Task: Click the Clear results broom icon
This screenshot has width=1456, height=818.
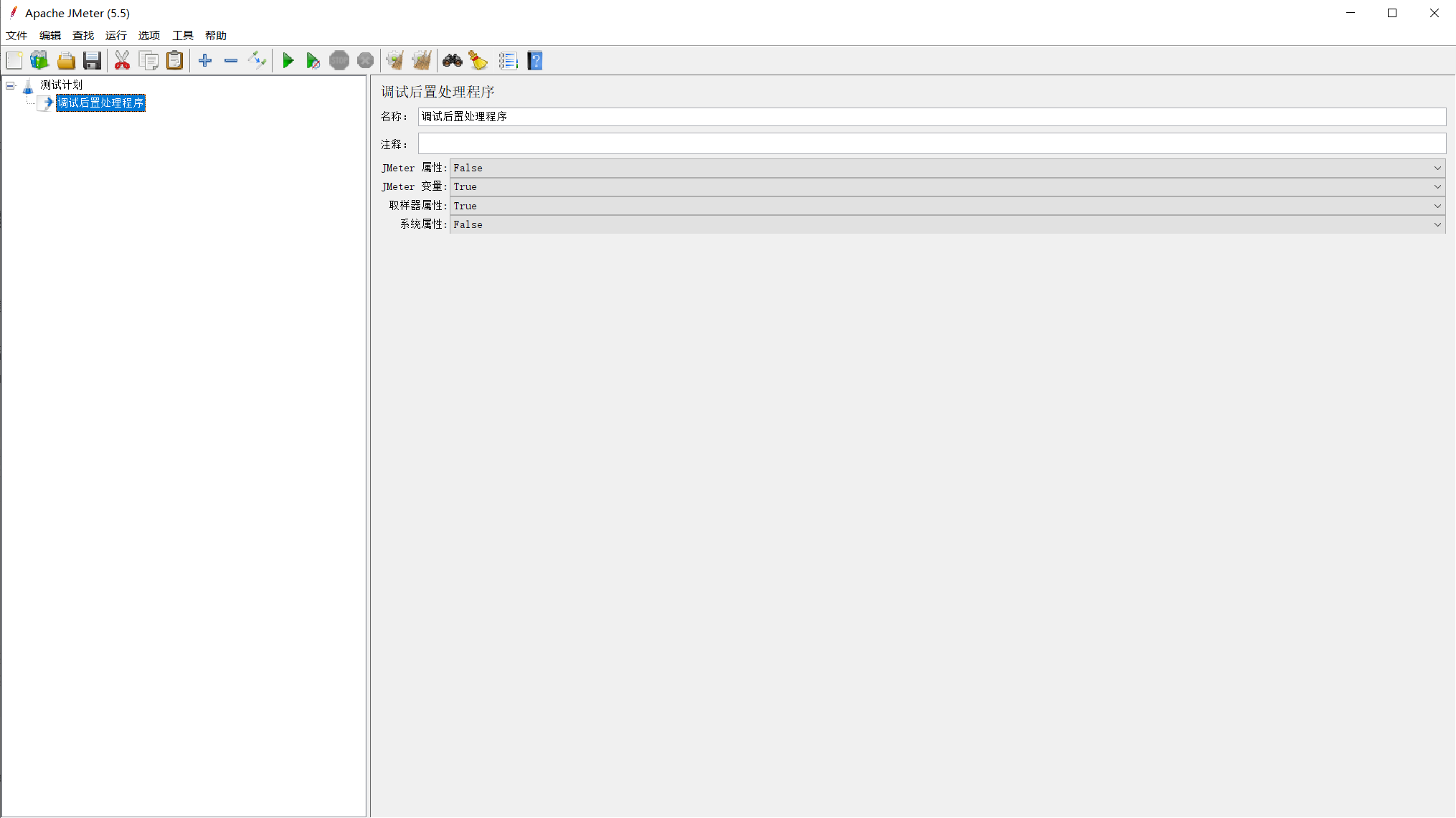Action: 395,61
